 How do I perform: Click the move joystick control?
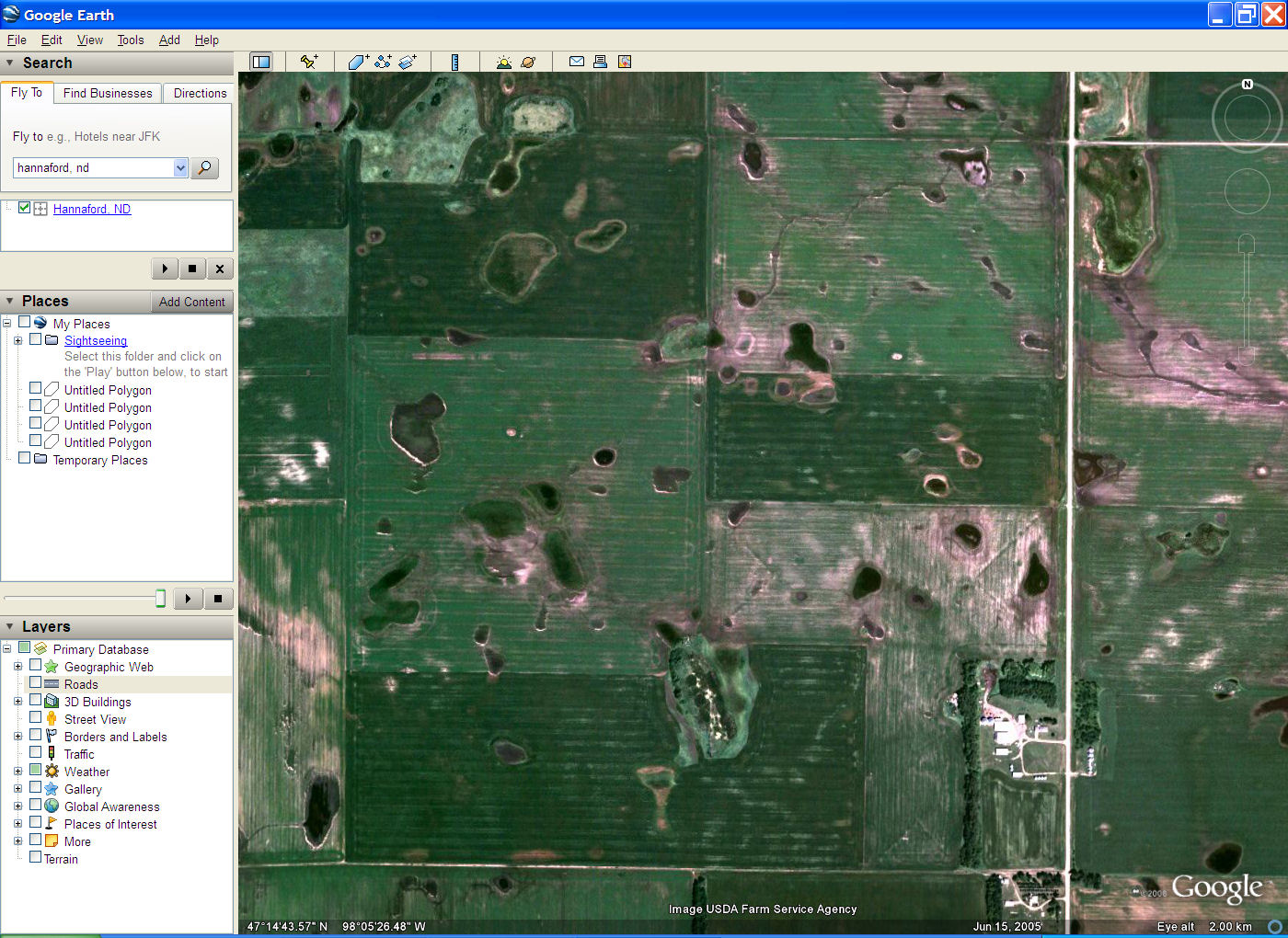click(x=1247, y=191)
